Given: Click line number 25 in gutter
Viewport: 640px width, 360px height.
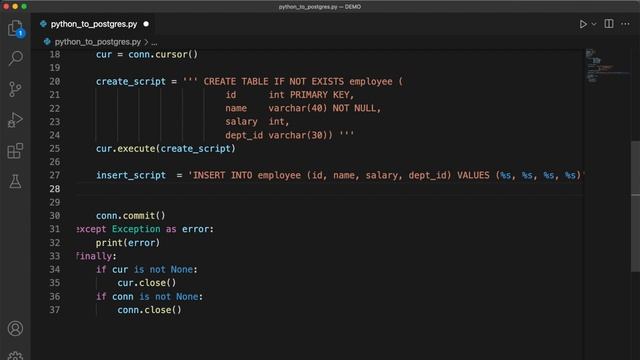Looking at the screenshot, I should coord(55,149).
